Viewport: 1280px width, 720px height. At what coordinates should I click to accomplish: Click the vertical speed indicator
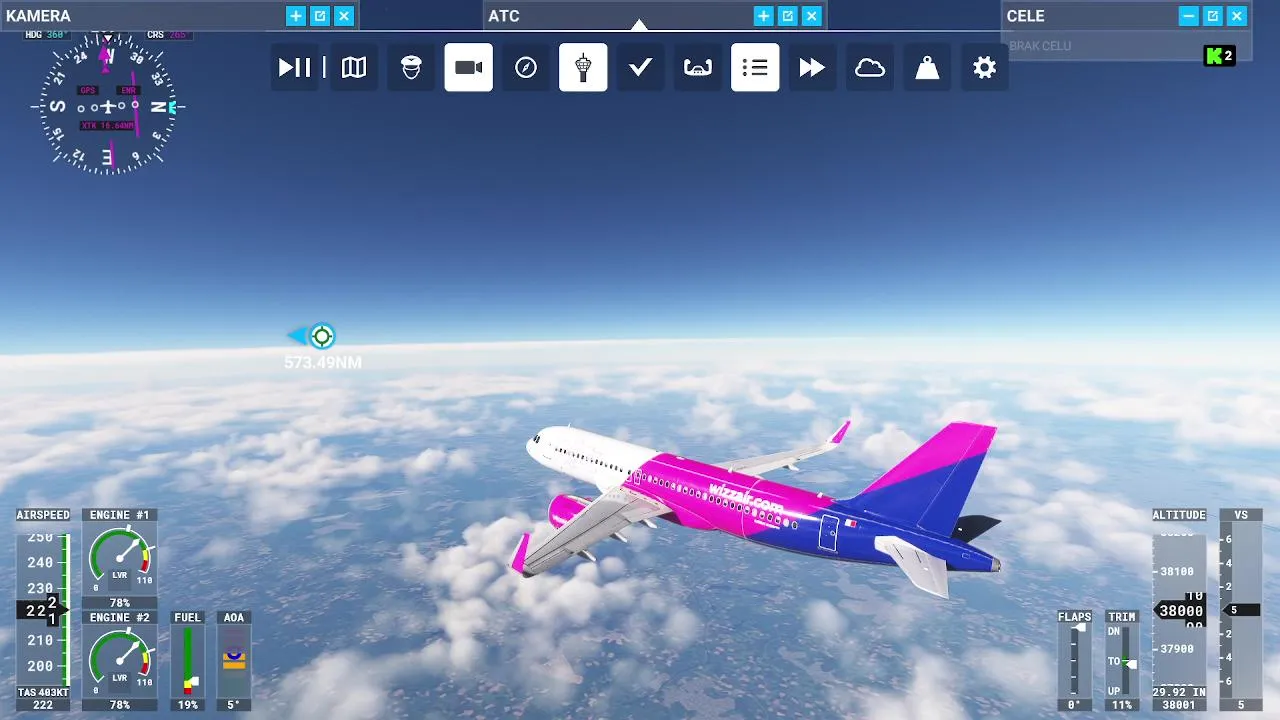click(x=1241, y=609)
